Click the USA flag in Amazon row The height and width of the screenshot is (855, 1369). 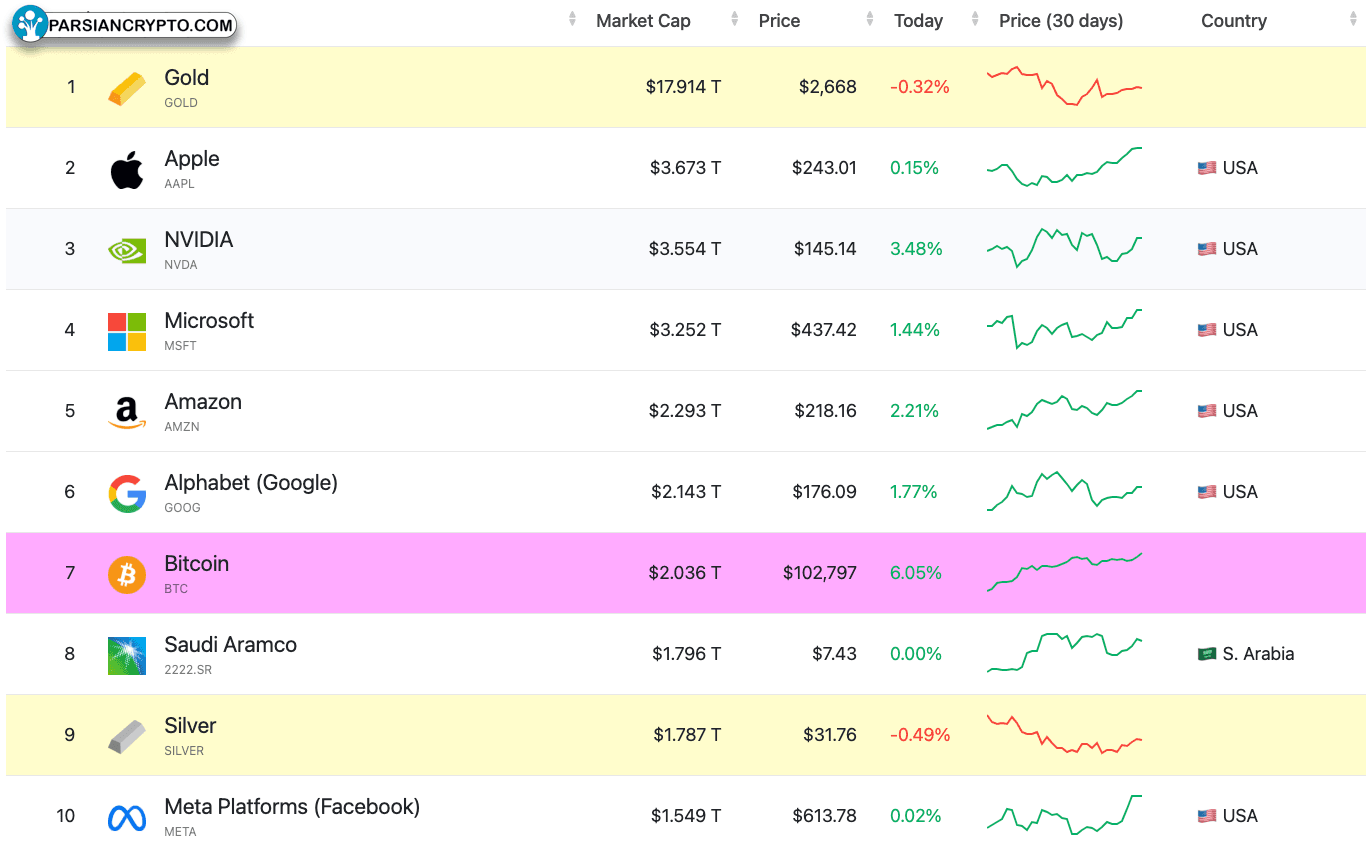point(1207,411)
